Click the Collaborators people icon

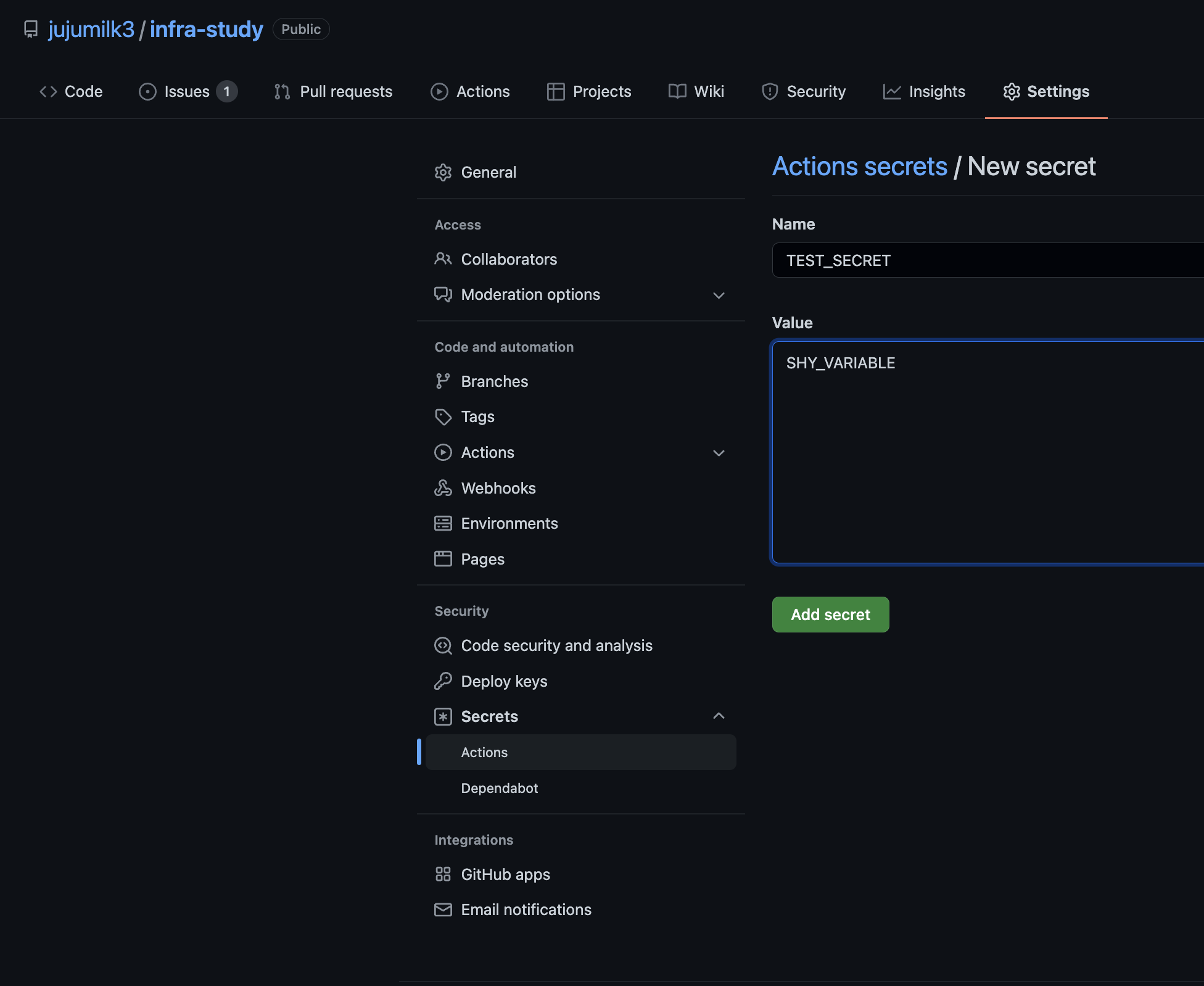tap(443, 259)
